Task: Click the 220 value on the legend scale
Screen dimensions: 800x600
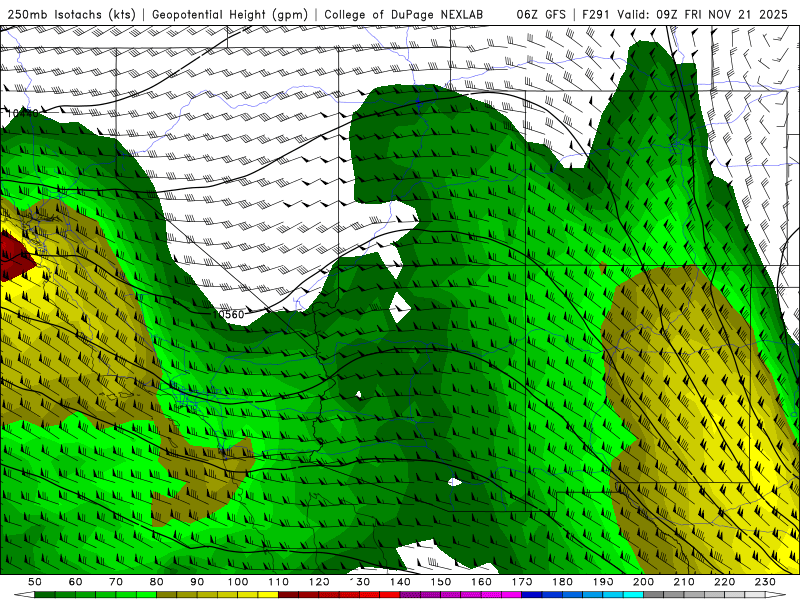Action: pyautogui.click(x=724, y=582)
